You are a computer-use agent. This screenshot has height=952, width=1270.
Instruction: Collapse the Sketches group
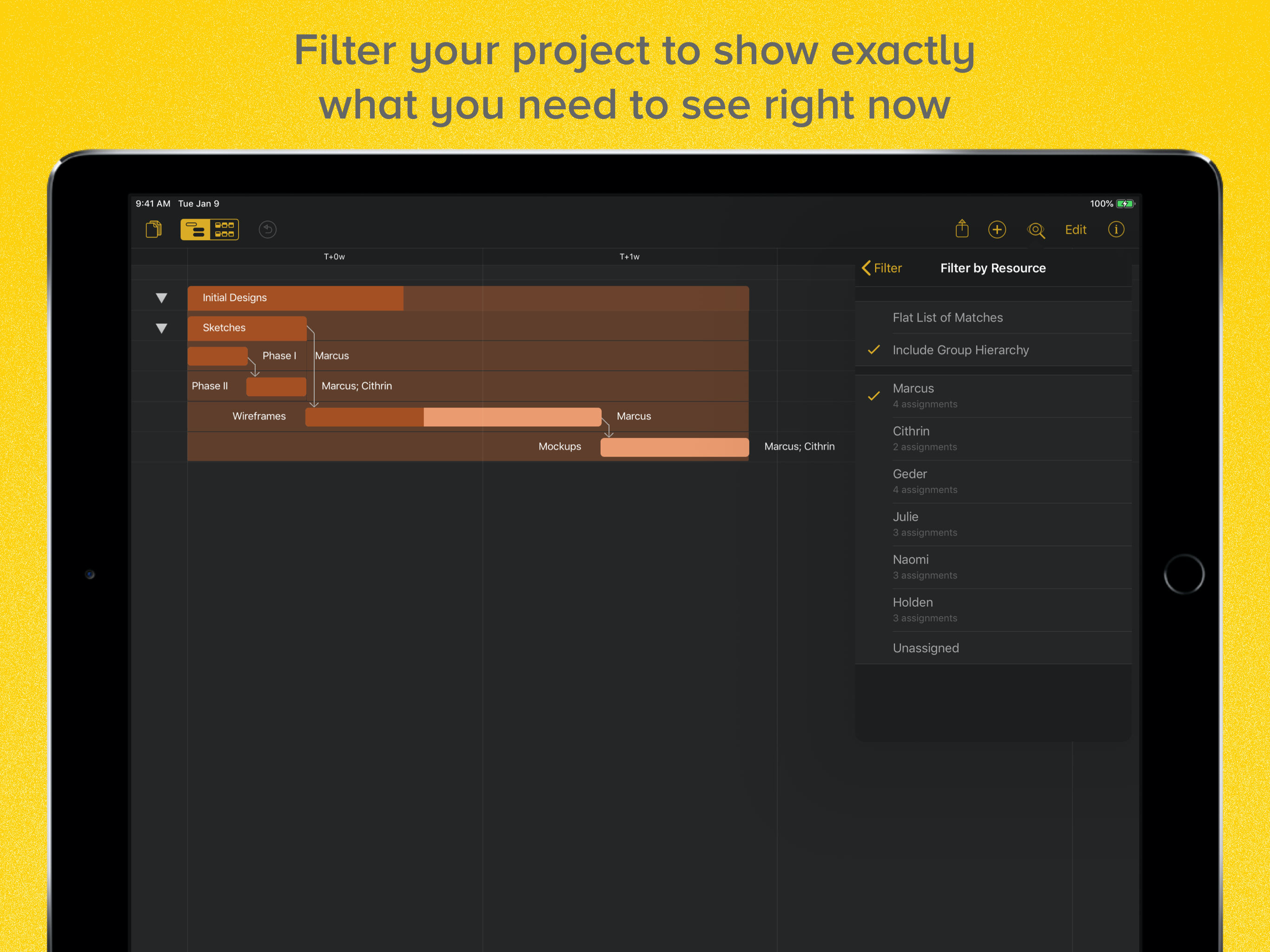coord(161,329)
